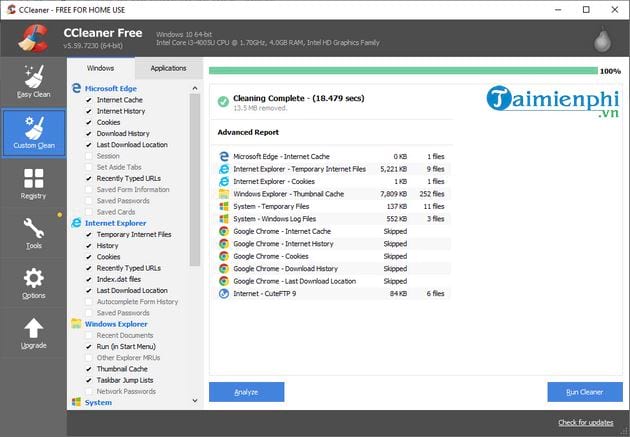Click Windows icon beside System - Temporary Files
Image resolution: width=630 pixels, height=437 pixels.
click(224, 206)
